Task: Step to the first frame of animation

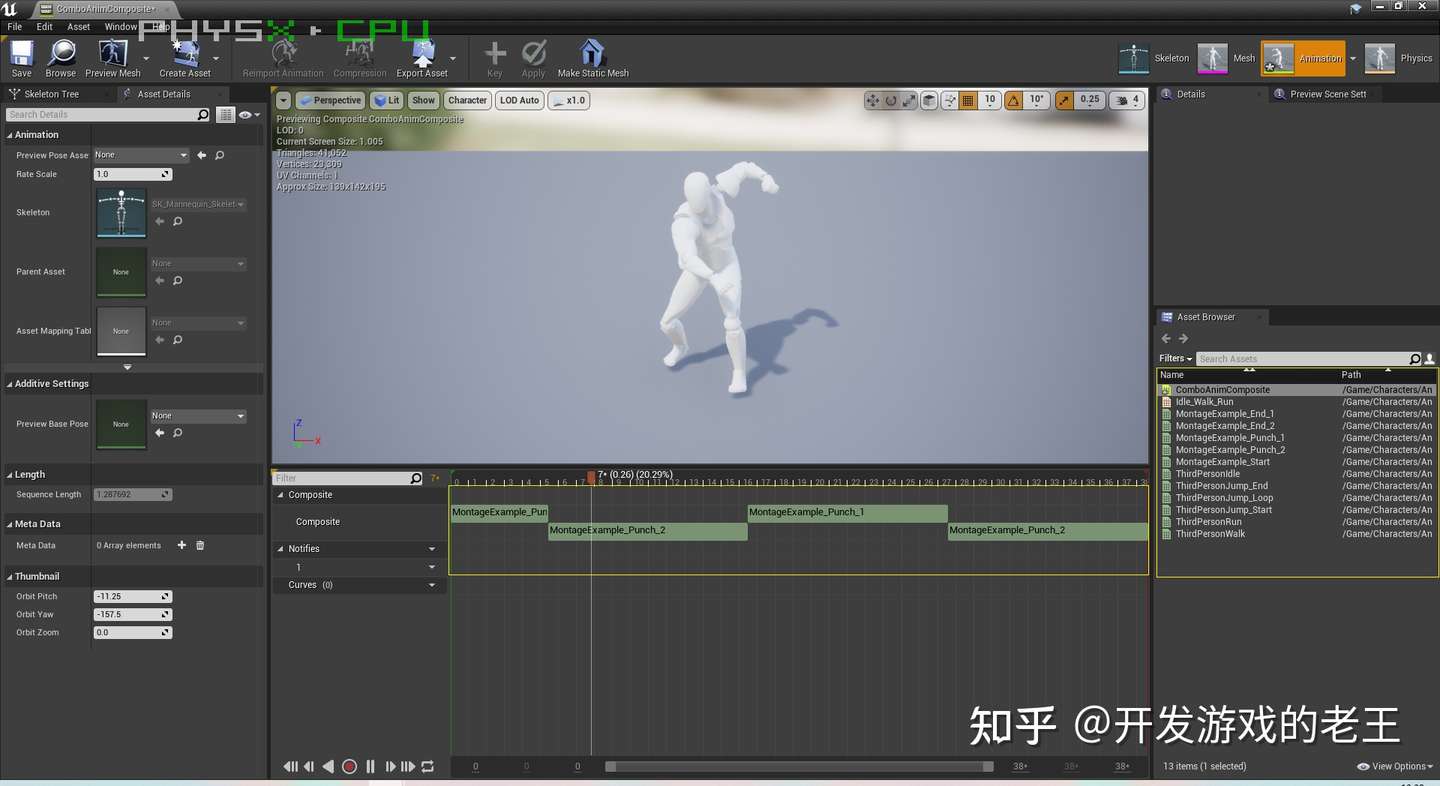Action: tap(290, 767)
